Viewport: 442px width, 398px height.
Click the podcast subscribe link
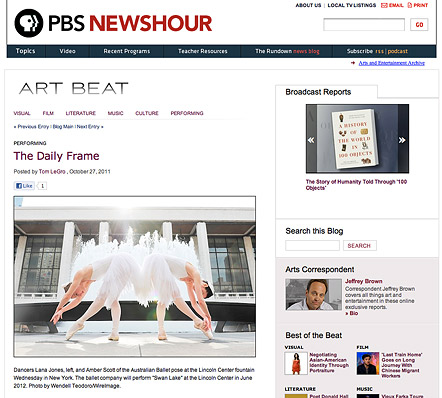point(398,51)
